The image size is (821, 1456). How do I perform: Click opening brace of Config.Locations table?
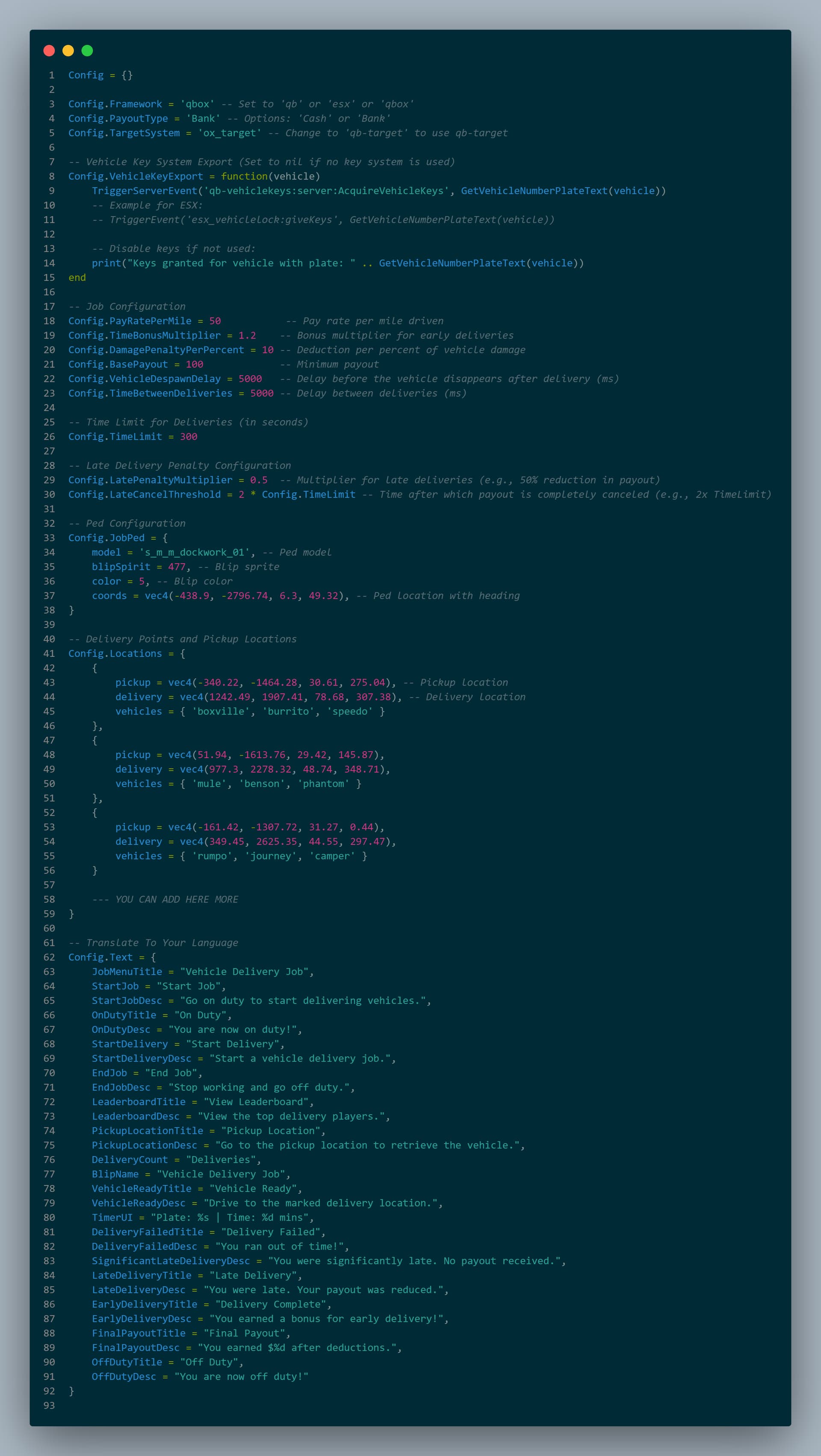pos(182,653)
